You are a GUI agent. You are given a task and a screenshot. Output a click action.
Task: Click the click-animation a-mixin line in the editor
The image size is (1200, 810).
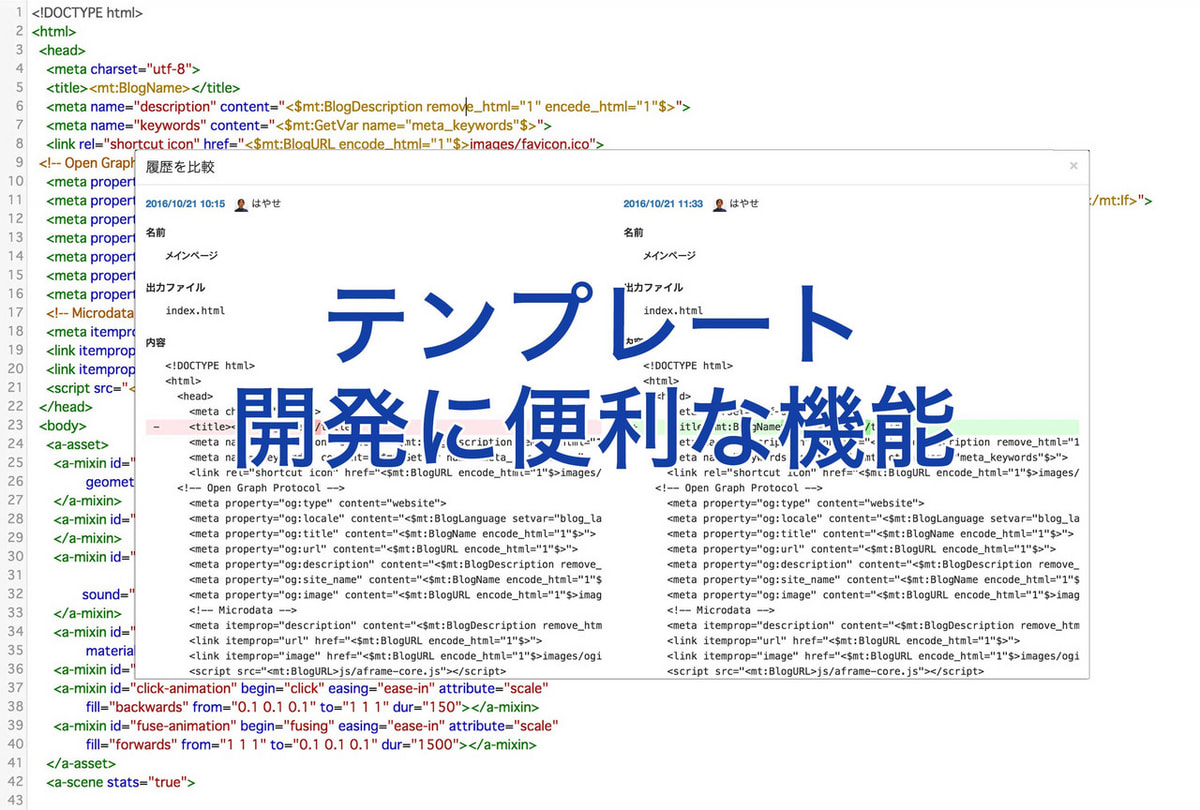(x=300, y=689)
